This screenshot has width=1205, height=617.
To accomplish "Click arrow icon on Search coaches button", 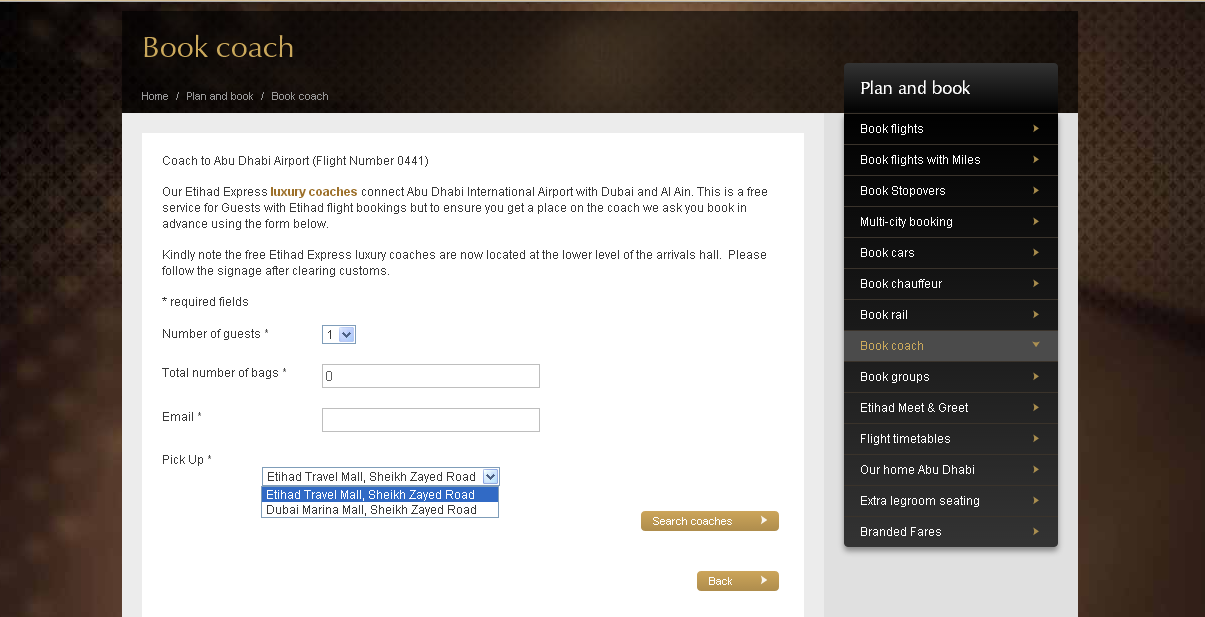I will tap(764, 520).
